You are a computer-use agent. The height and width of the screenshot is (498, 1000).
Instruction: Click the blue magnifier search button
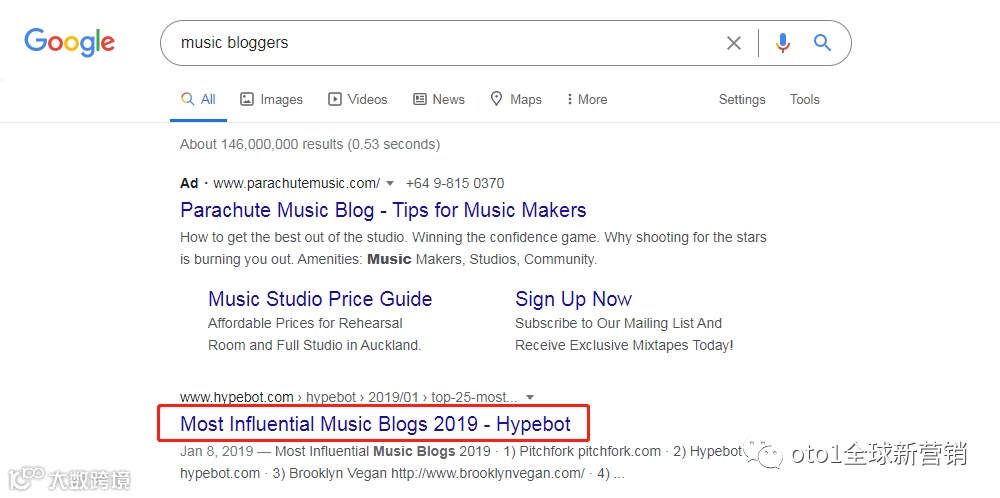pyautogui.click(x=823, y=43)
